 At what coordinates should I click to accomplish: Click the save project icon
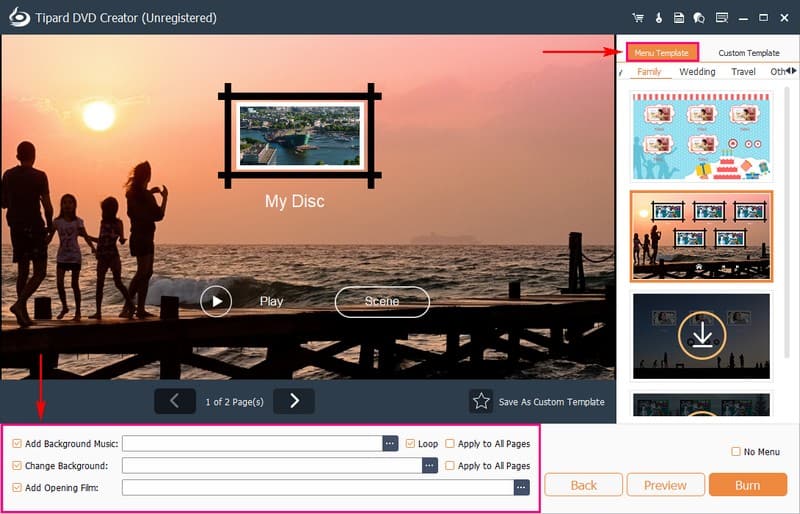(x=679, y=18)
